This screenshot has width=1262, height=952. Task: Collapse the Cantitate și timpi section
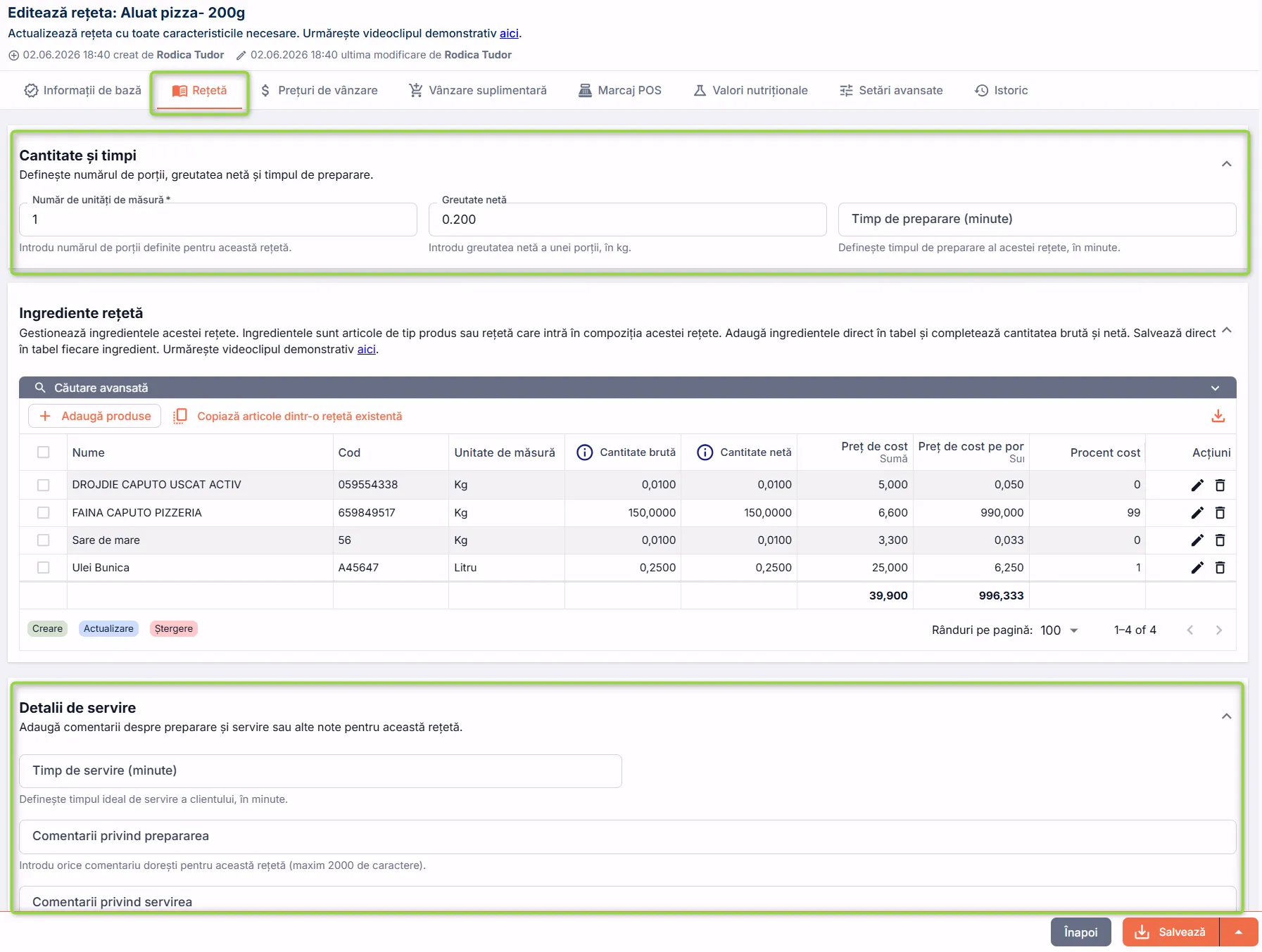click(1227, 164)
